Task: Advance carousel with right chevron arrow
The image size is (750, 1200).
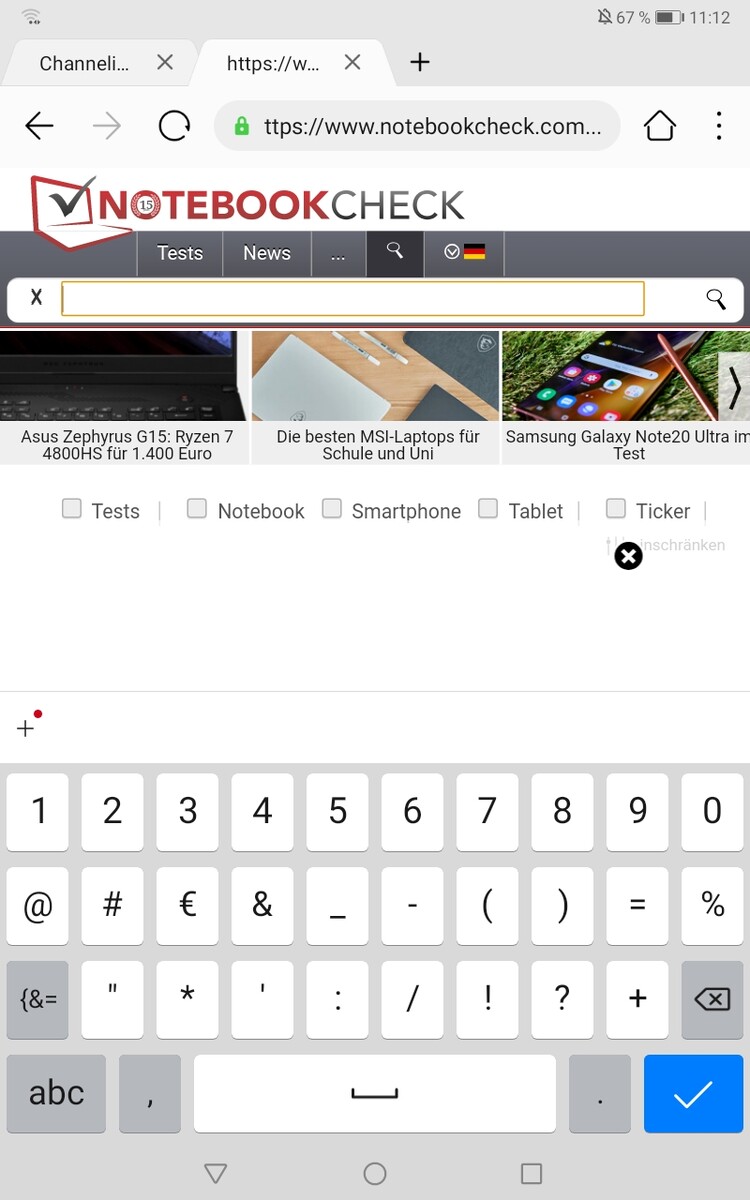Action: 734,387
